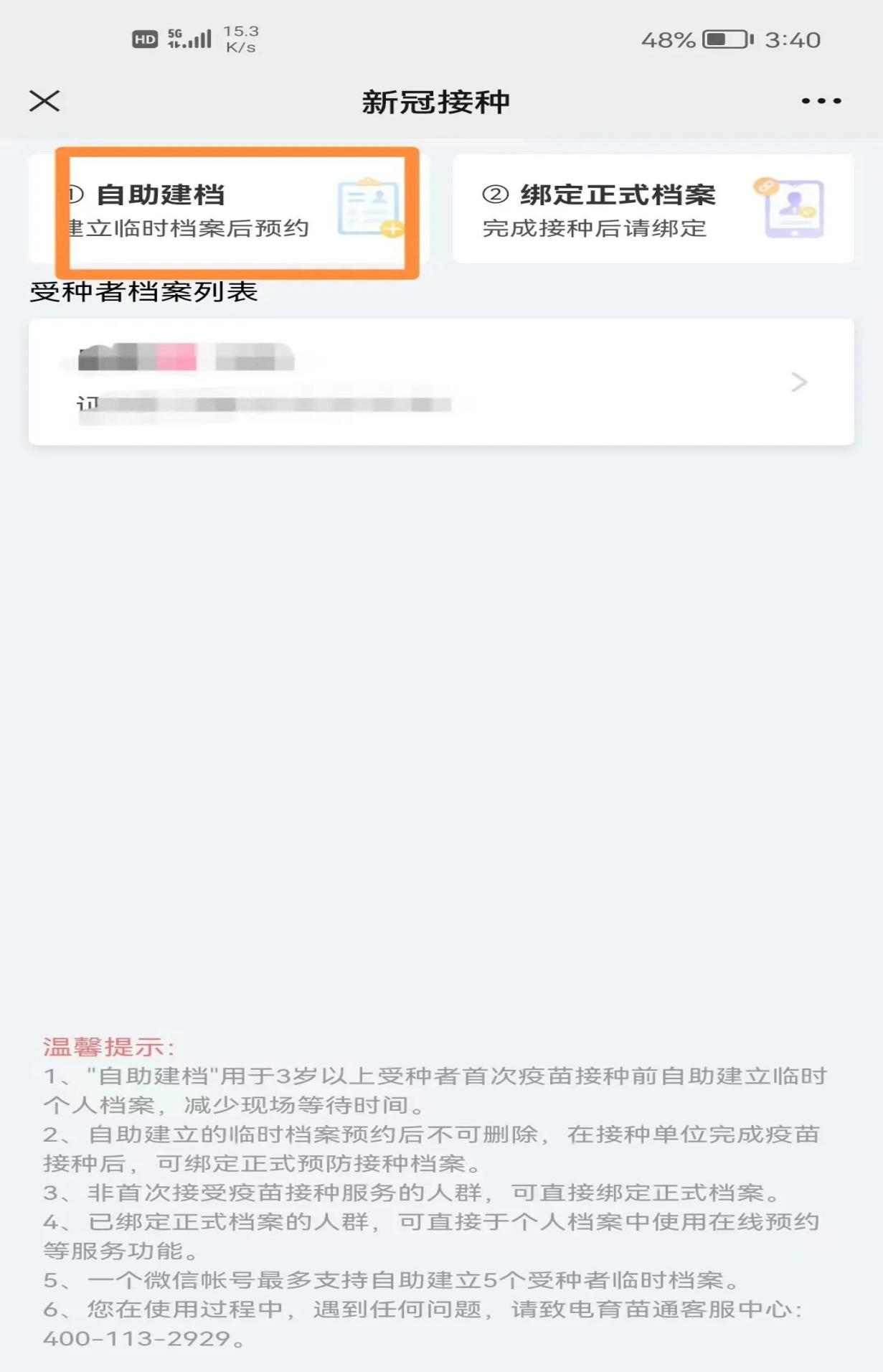The width and height of the screenshot is (883, 1372).
Task: Open the three-dot more options menu
Action: point(821,101)
